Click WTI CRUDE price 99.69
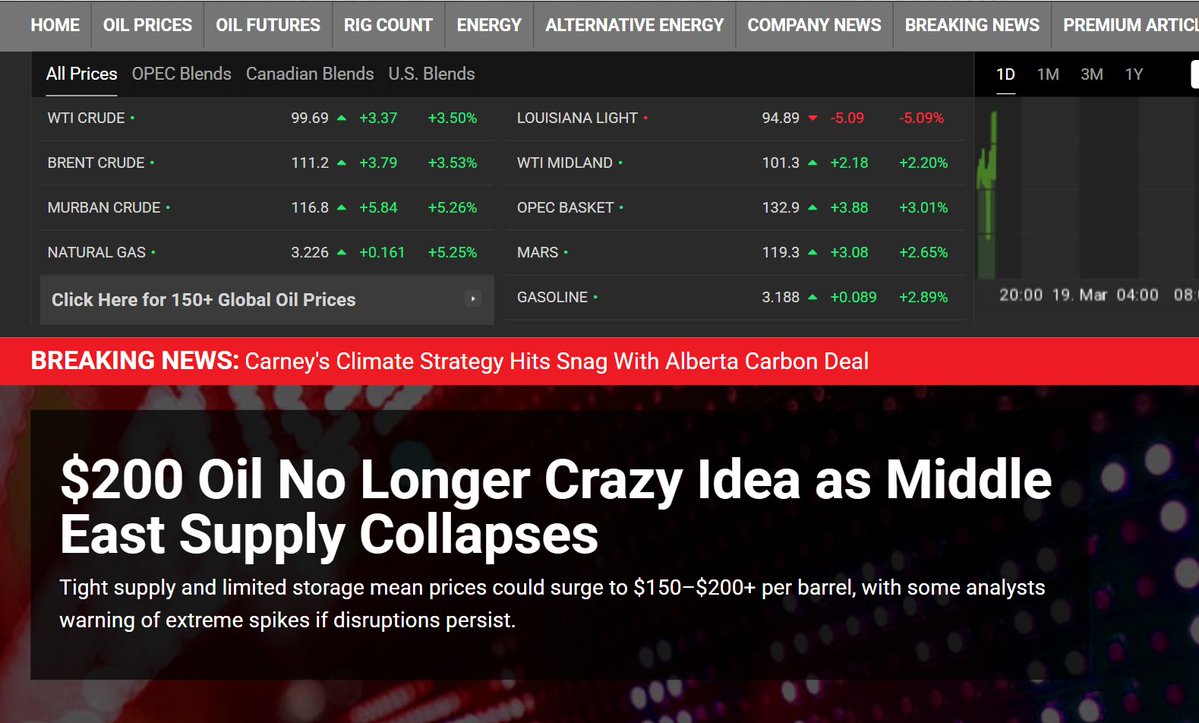Image resolution: width=1199 pixels, height=723 pixels. point(310,118)
